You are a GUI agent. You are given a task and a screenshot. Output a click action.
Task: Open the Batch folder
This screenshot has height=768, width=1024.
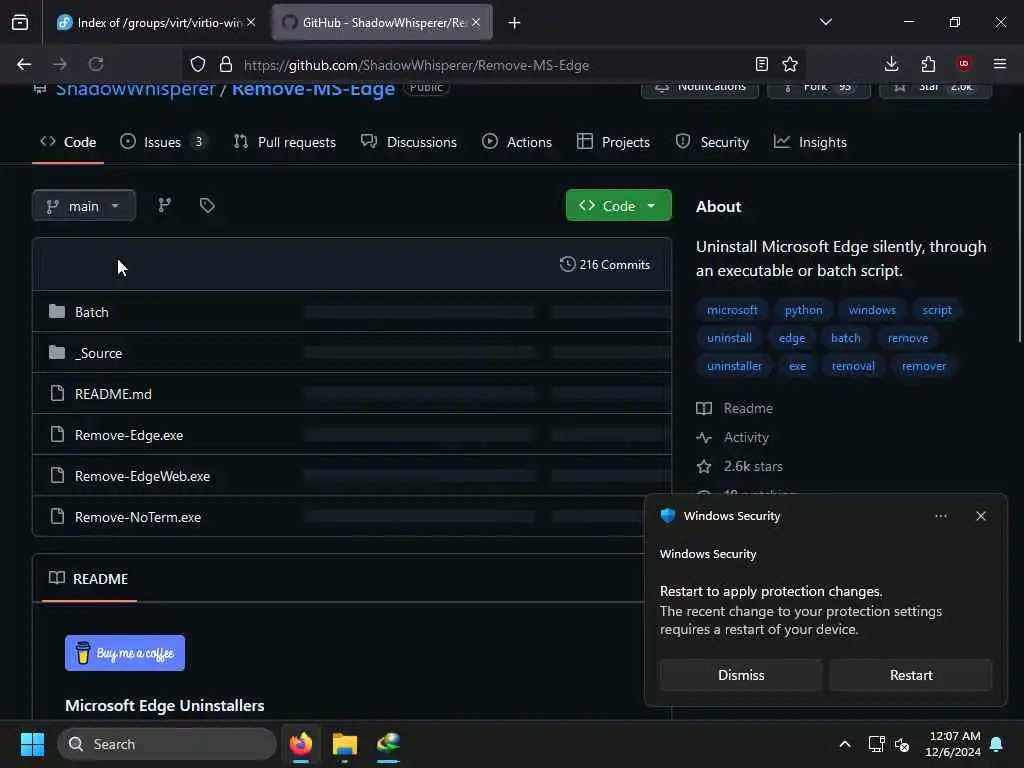coord(91,312)
